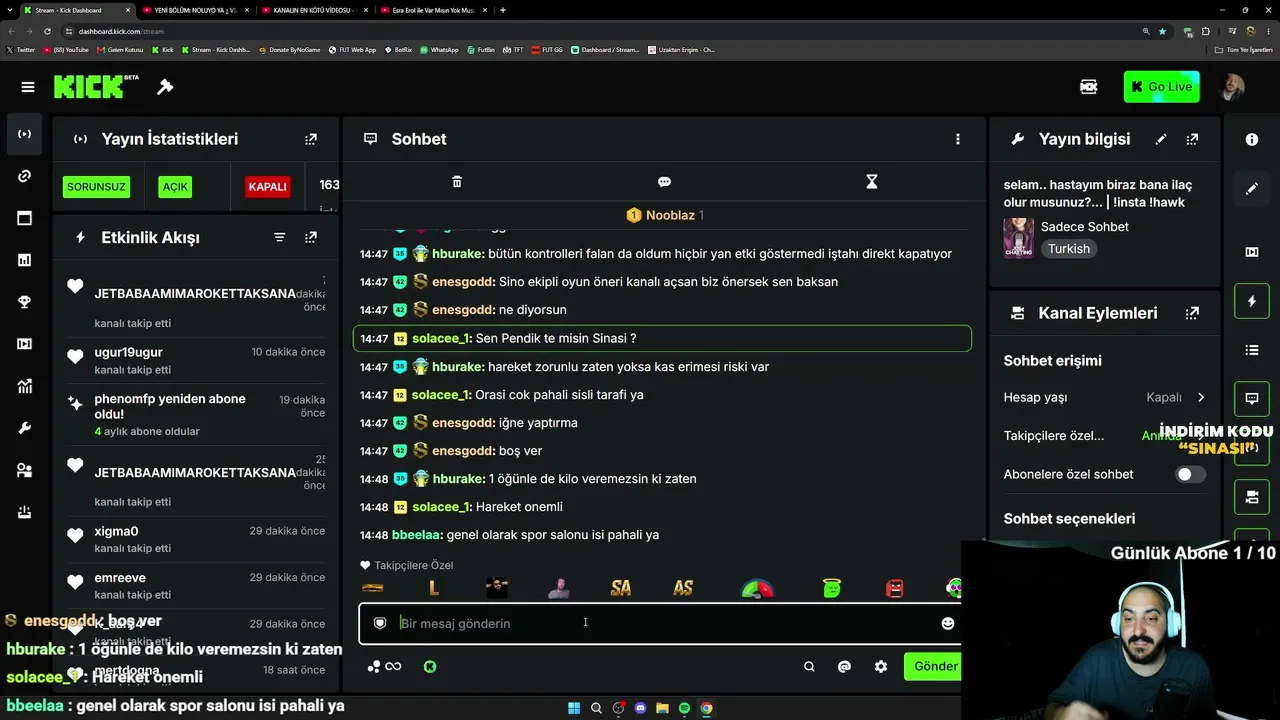Edit stream info with the pencil icon

(1160, 139)
